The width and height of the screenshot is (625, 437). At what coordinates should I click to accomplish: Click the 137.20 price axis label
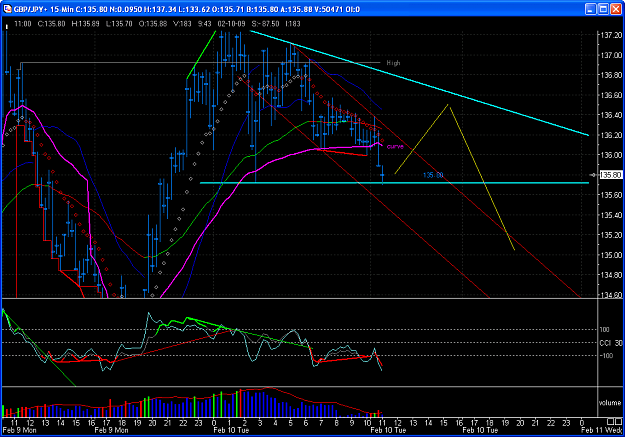click(x=611, y=35)
